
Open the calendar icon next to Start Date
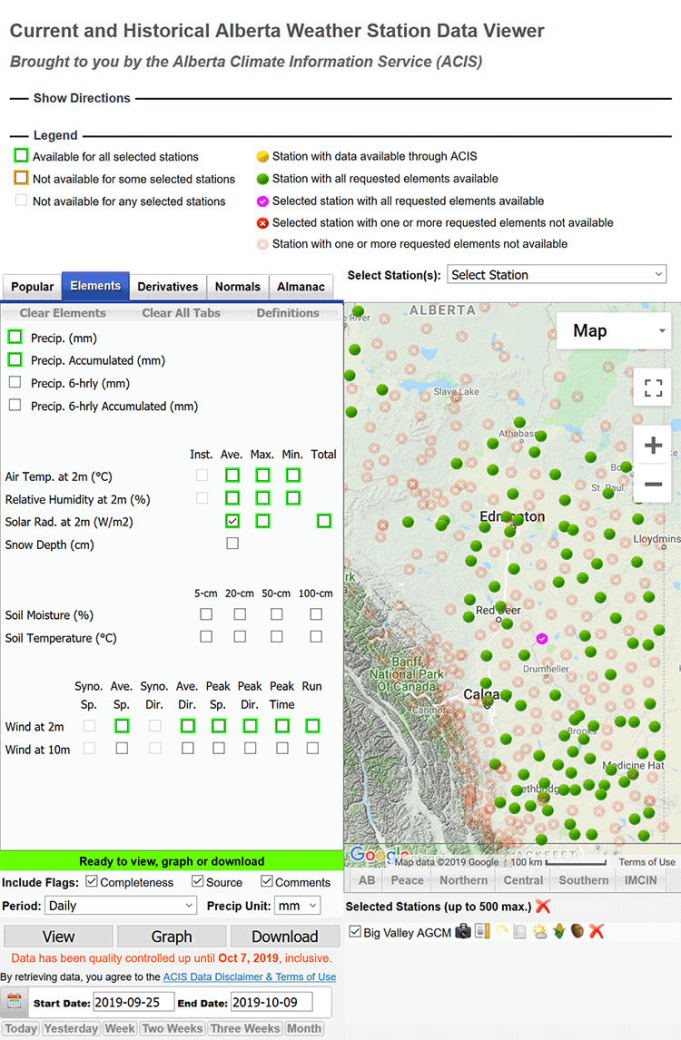click(15, 1001)
